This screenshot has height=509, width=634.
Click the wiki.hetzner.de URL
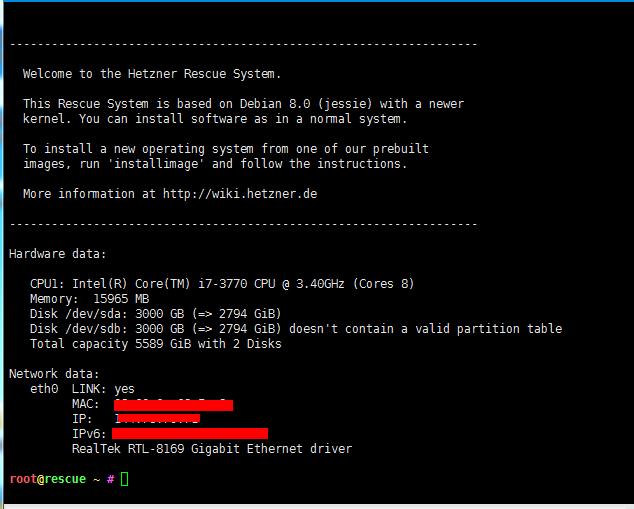pyautogui.click(x=240, y=194)
